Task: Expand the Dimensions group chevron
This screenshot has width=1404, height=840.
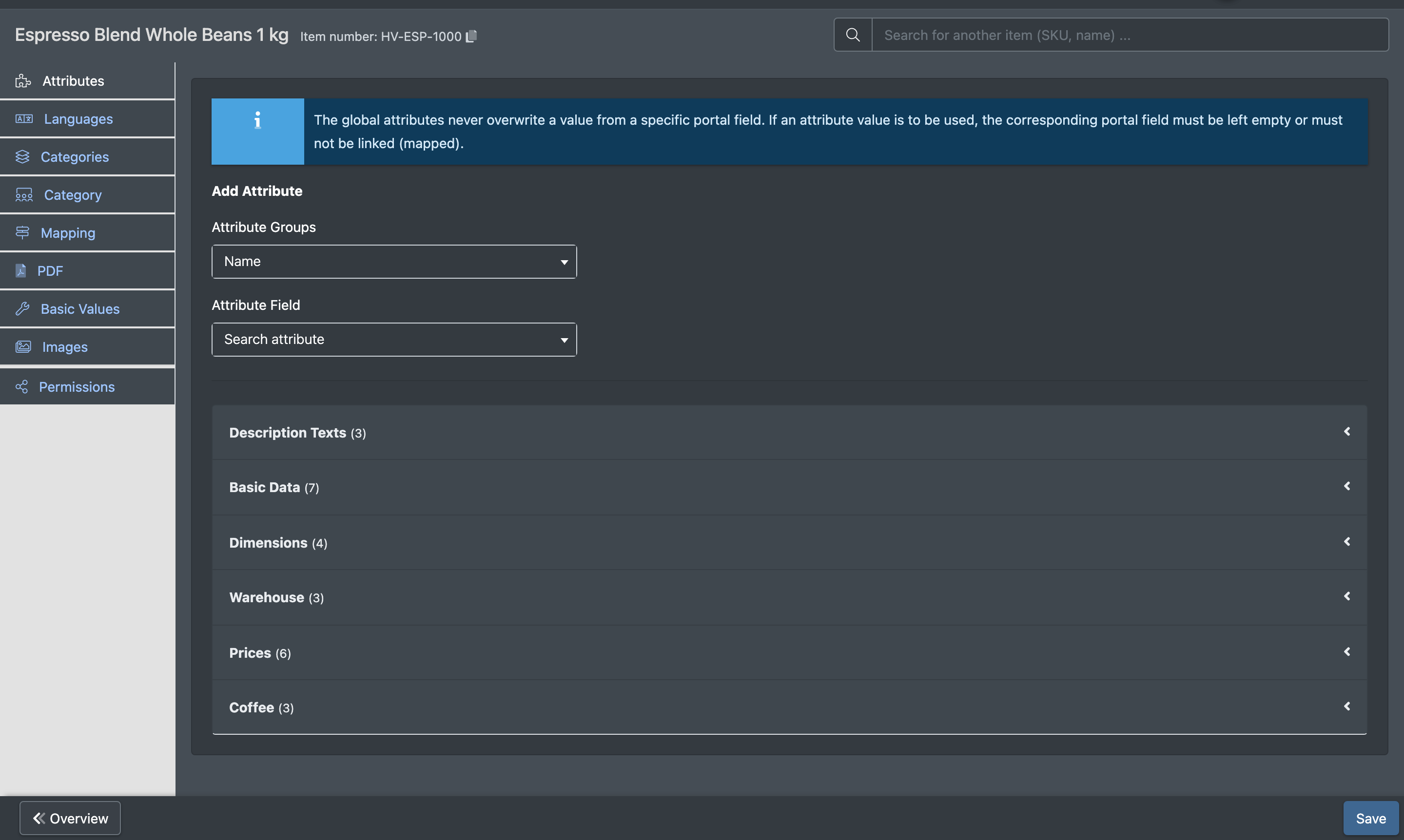Action: pyautogui.click(x=1347, y=542)
